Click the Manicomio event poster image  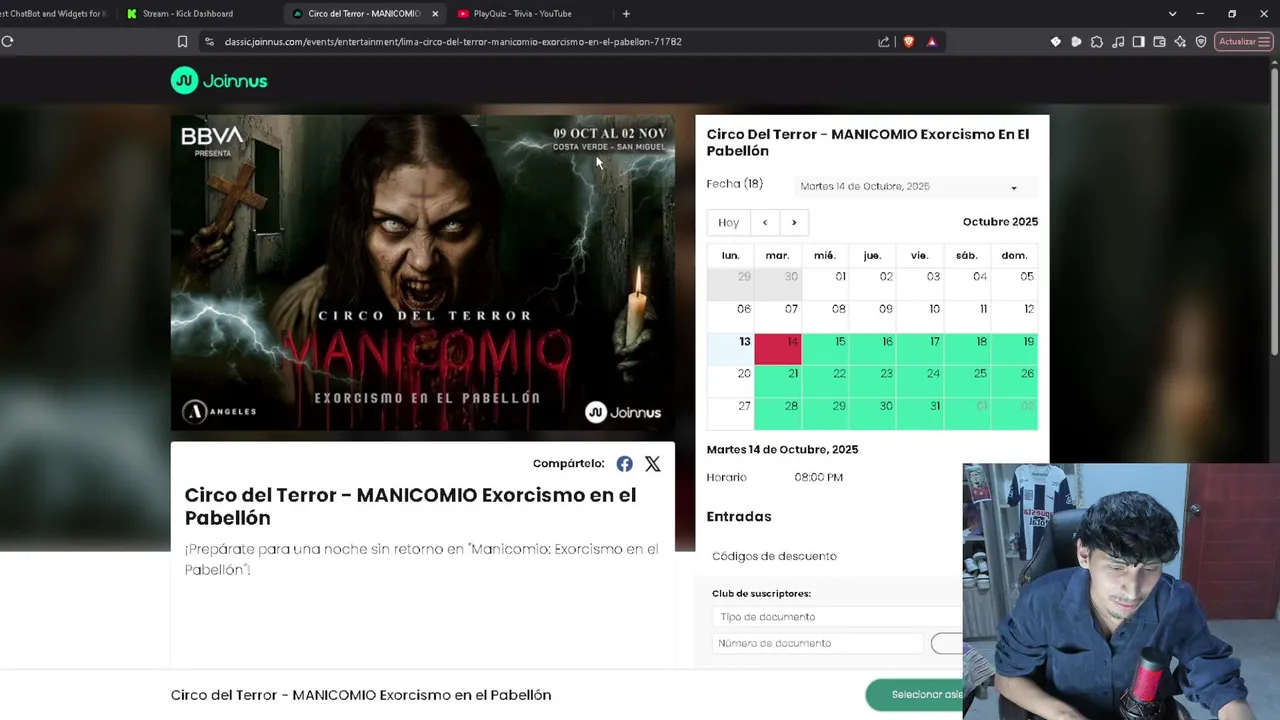[x=423, y=273]
